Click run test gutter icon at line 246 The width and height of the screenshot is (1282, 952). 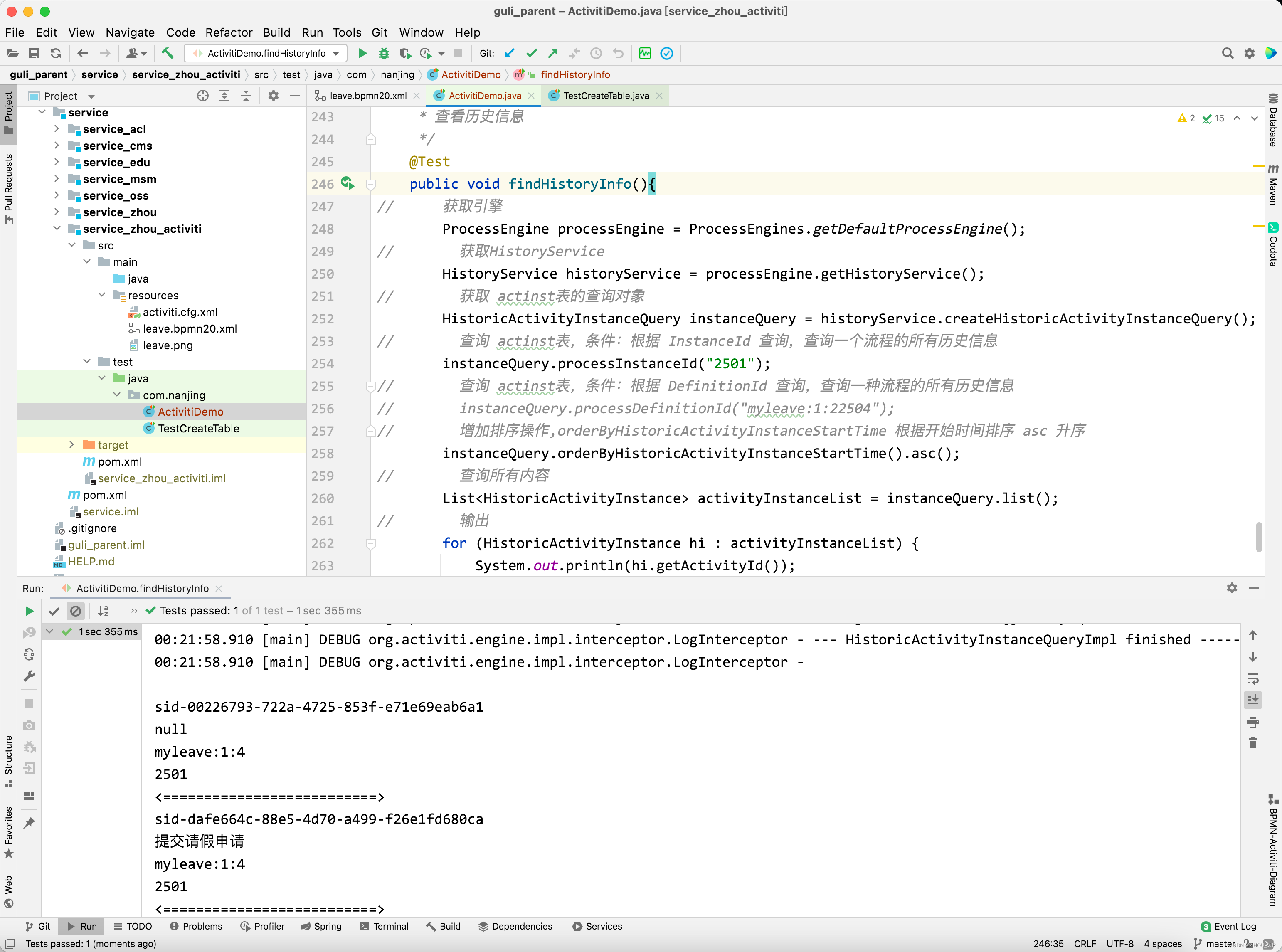pos(347,184)
